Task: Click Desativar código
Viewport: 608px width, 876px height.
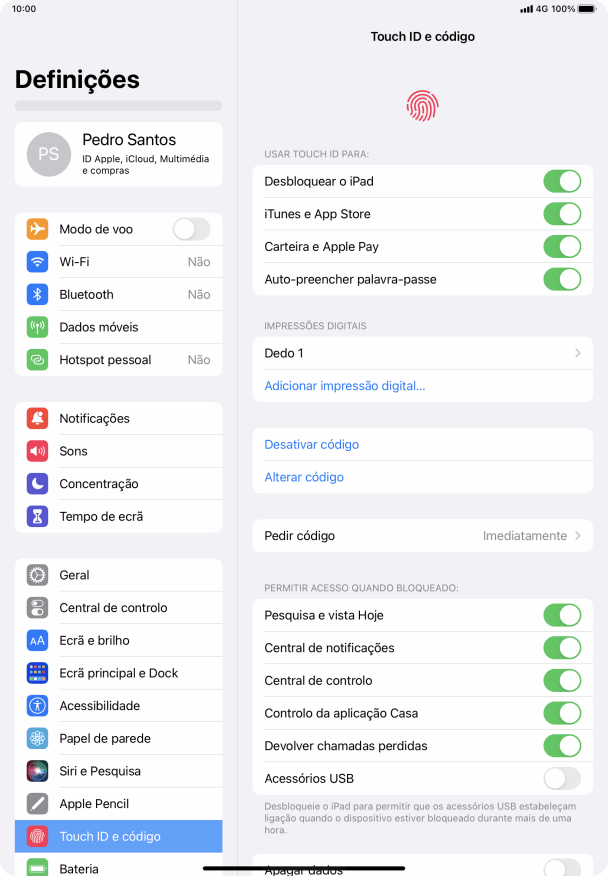Action: click(x=312, y=445)
